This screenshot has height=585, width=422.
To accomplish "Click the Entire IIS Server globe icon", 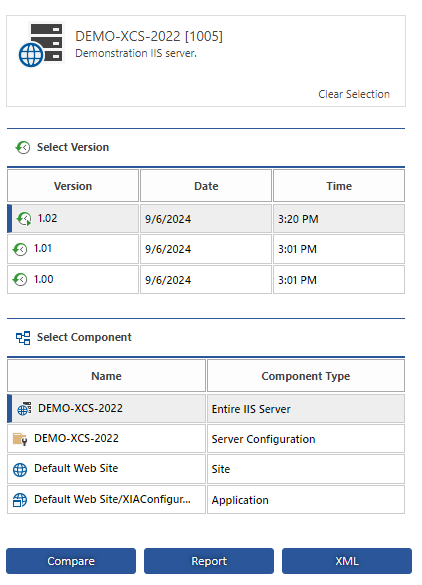I will (x=24, y=409).
